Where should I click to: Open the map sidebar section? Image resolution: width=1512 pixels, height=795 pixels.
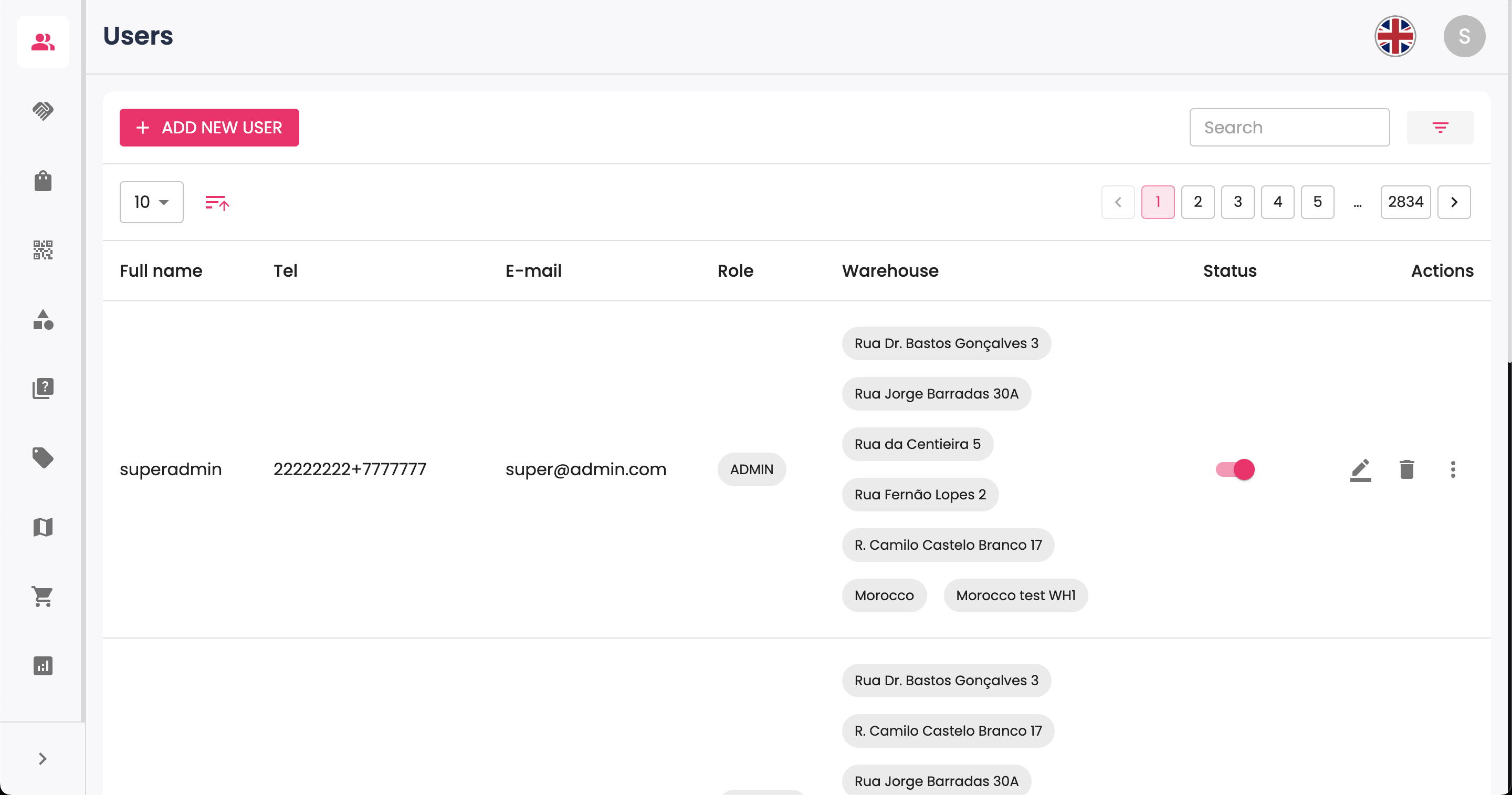[x=43, y=527]
